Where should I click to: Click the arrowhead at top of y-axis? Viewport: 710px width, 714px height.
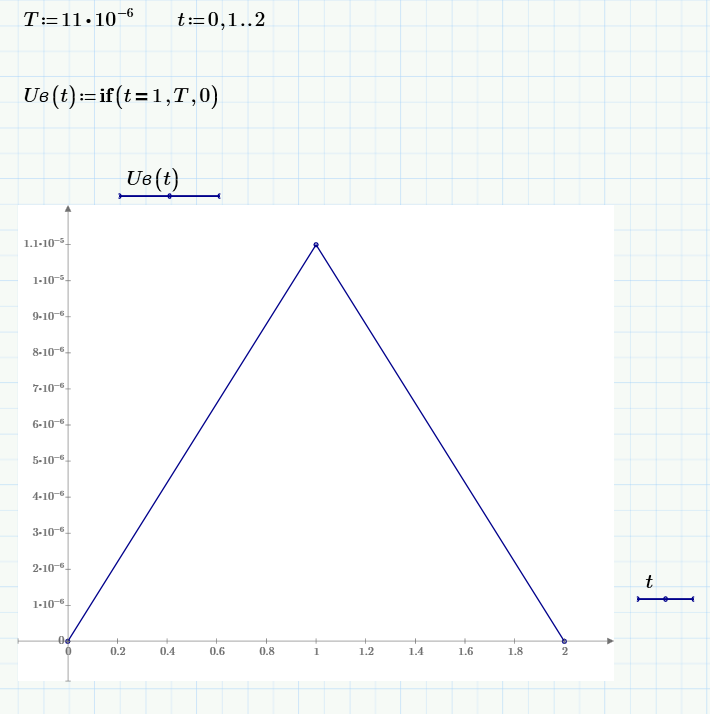click(68, 209)
